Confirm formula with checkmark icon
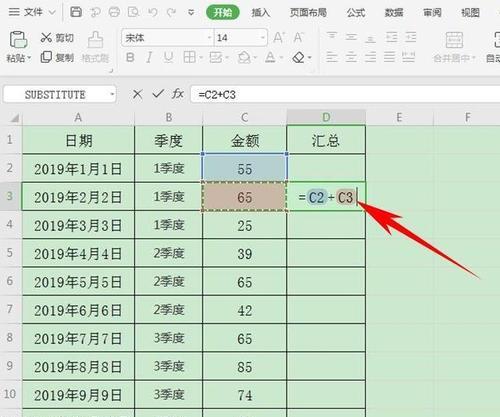 (x=158, y=94)
